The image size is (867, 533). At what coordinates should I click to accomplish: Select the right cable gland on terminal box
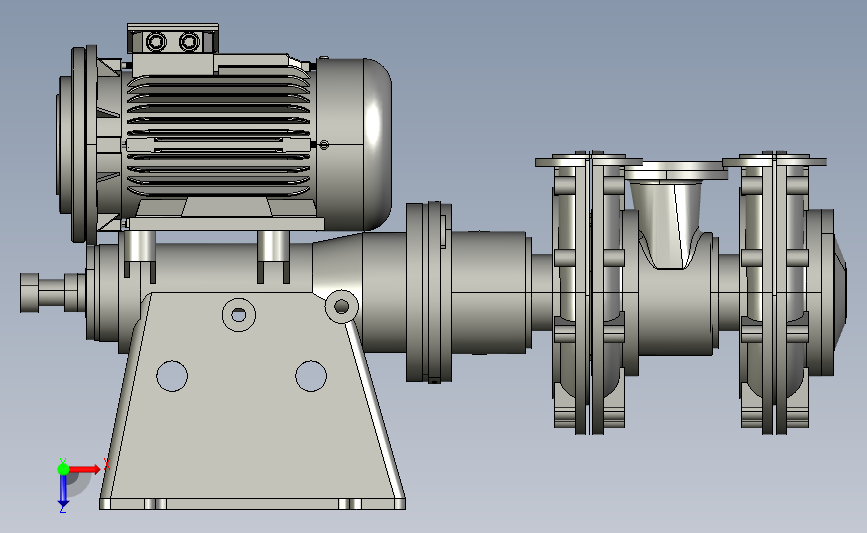click(189, 41)
